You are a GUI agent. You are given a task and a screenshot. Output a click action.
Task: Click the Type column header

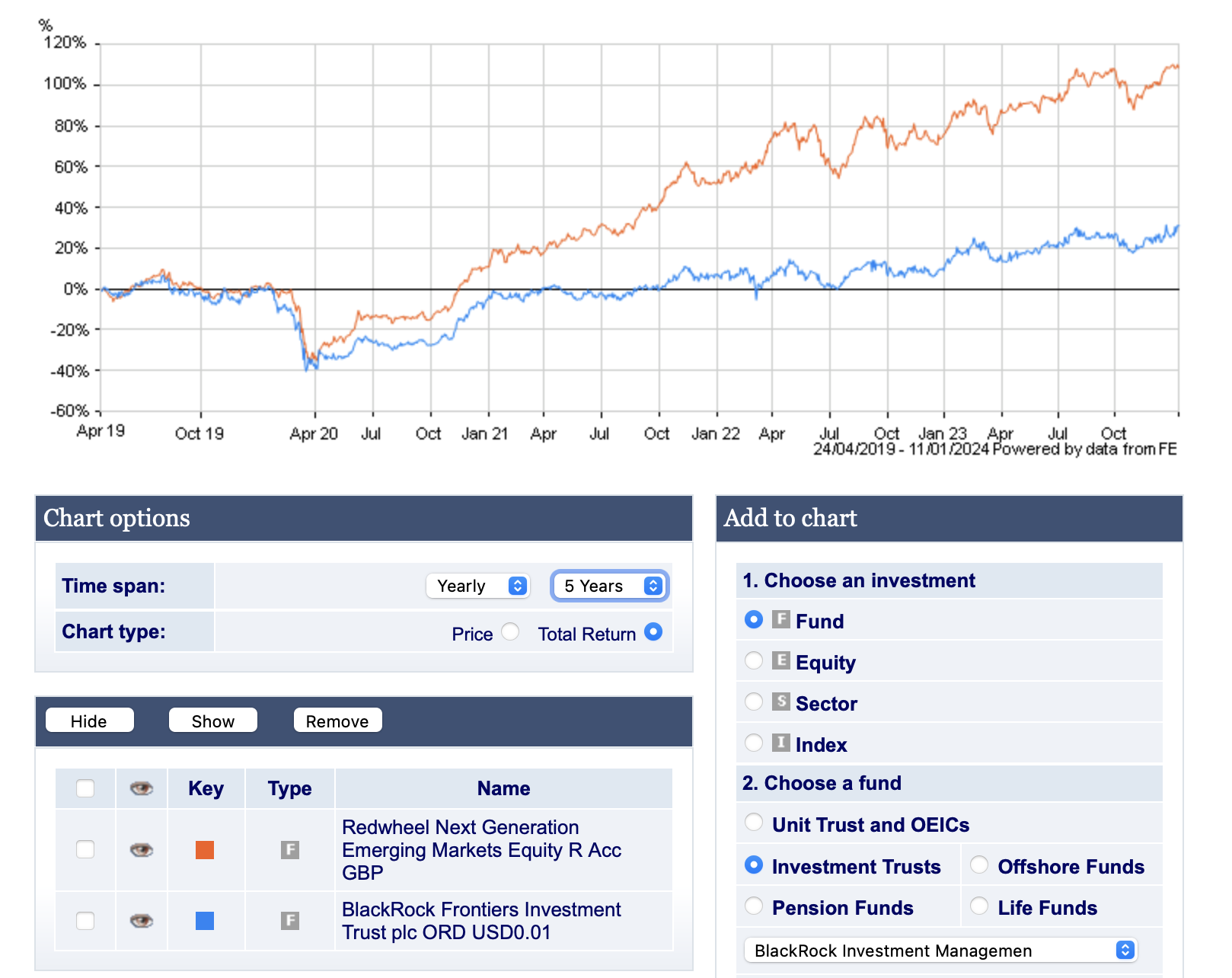290,788
